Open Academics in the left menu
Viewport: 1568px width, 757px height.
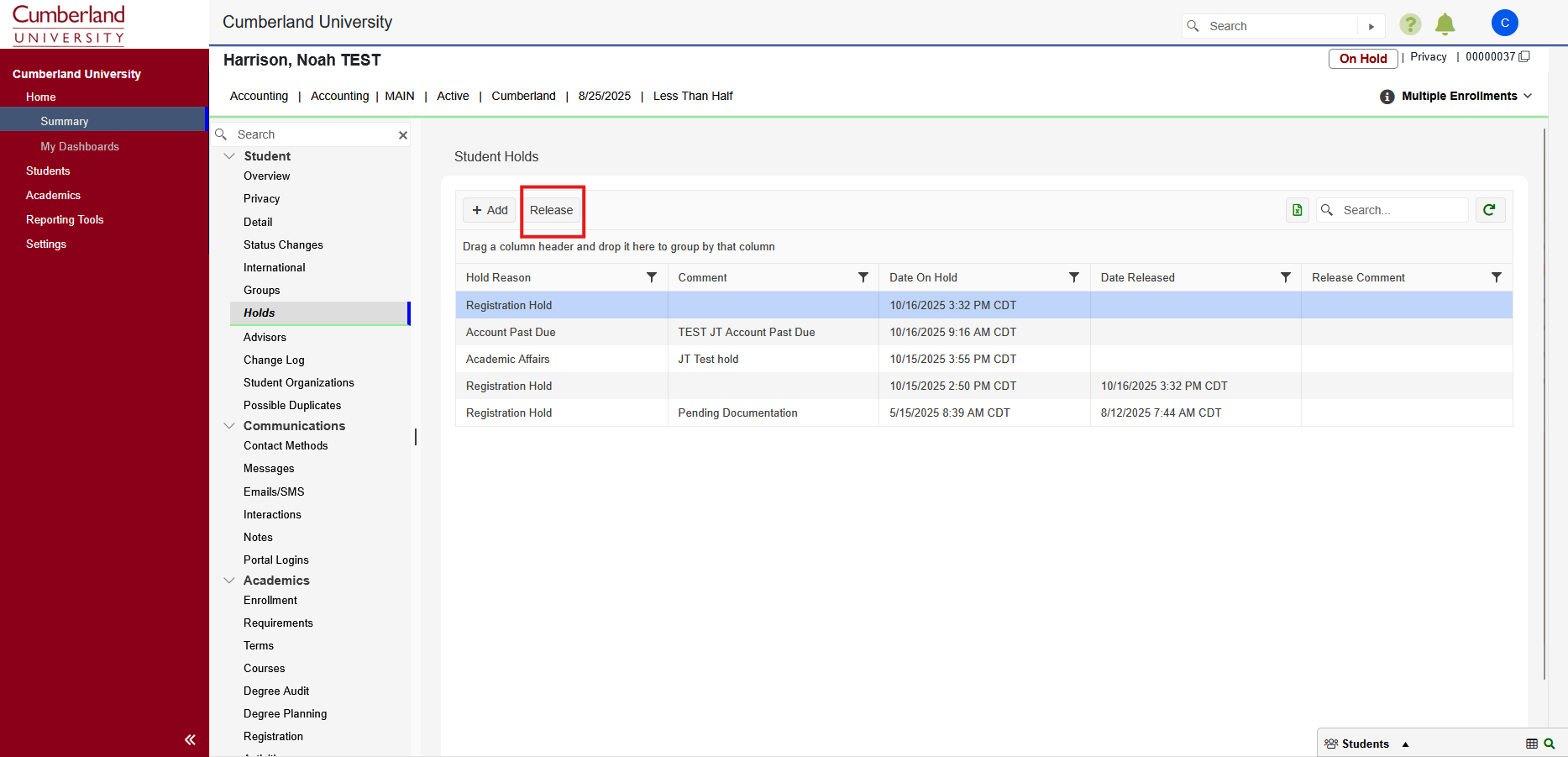click(53, 195)
